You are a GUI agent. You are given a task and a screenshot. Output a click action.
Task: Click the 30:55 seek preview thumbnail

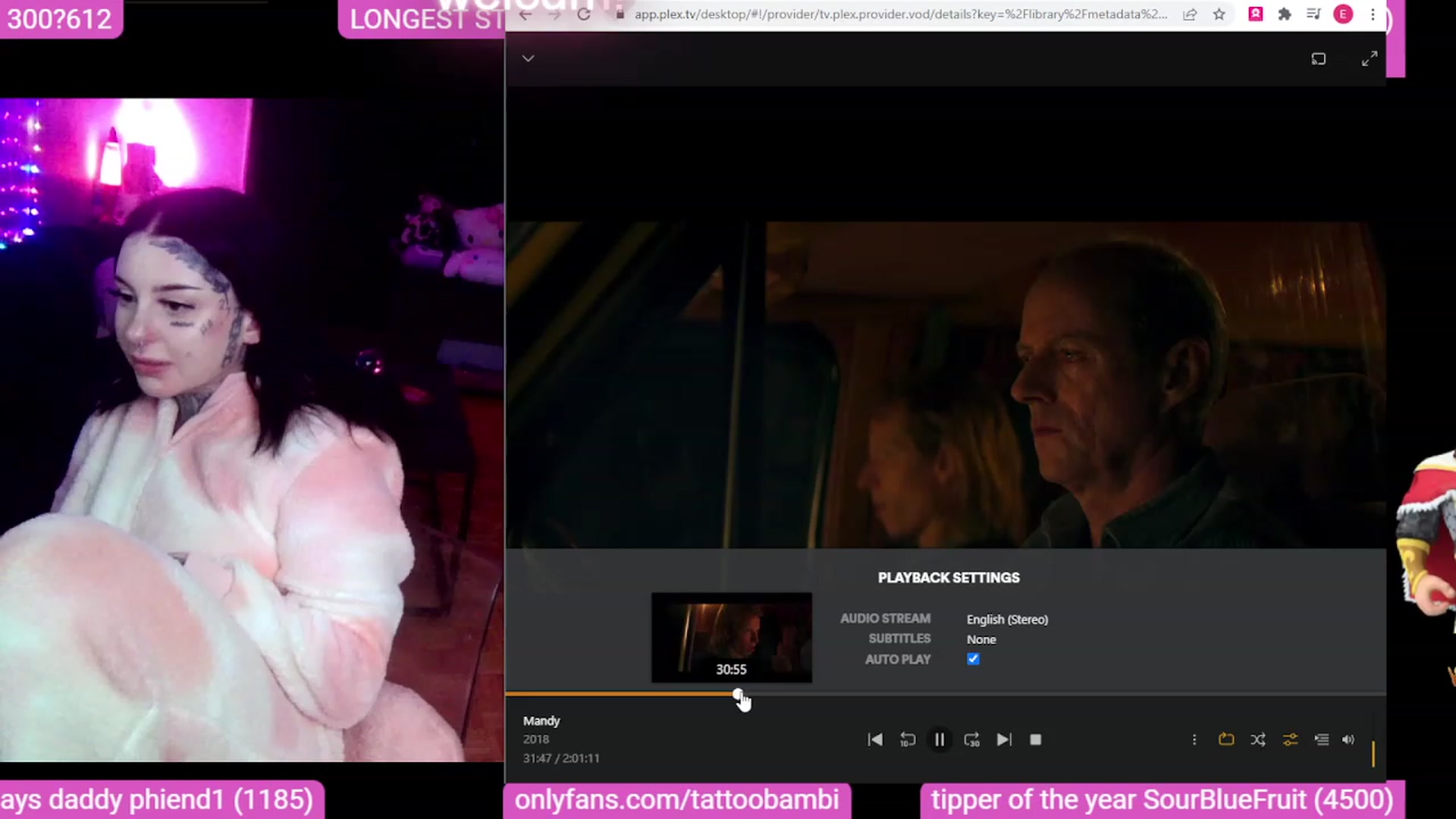731,637
